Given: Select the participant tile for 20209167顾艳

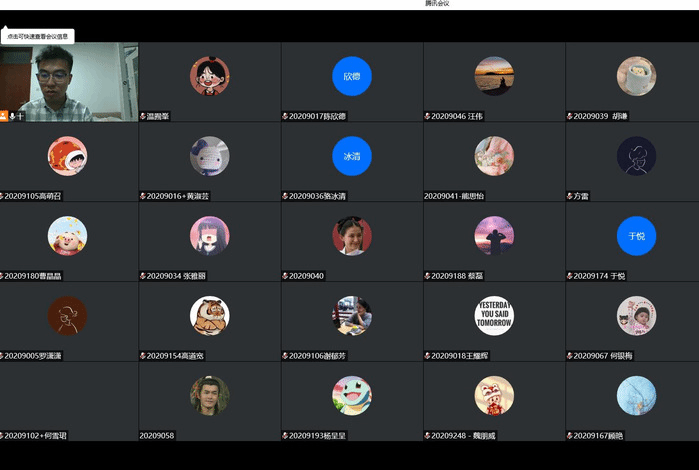Looking at the screenshot, I should pos(636,400).
